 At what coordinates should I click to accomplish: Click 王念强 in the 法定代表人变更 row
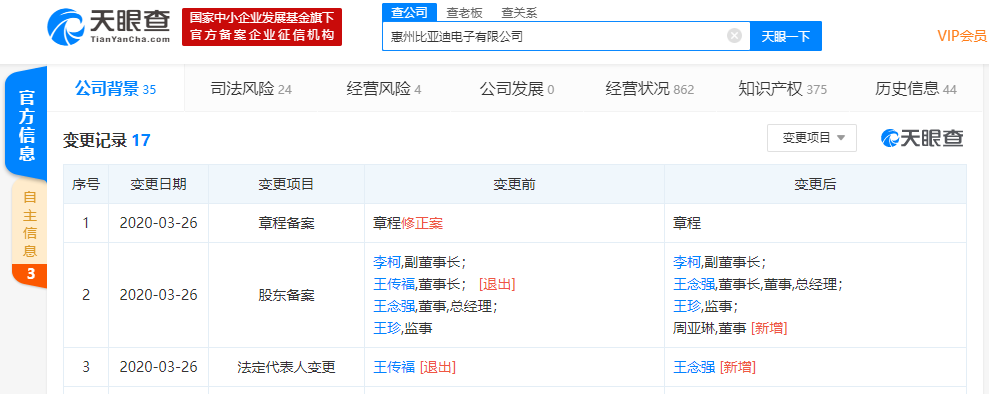(x=694, y=367)
